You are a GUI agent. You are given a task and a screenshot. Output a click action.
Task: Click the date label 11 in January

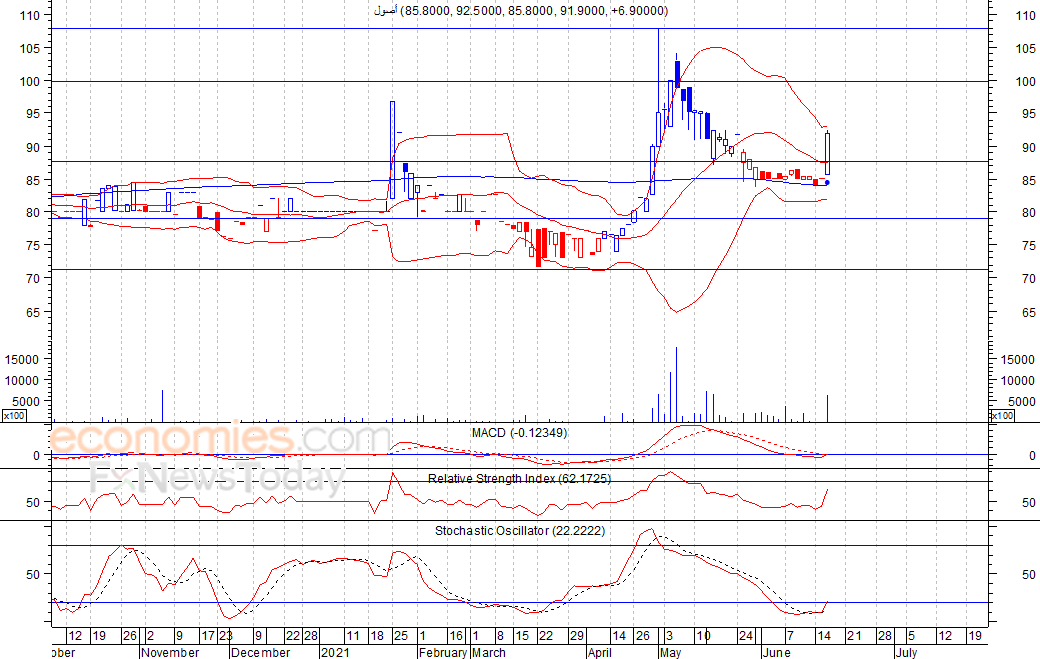coord(353,636)
